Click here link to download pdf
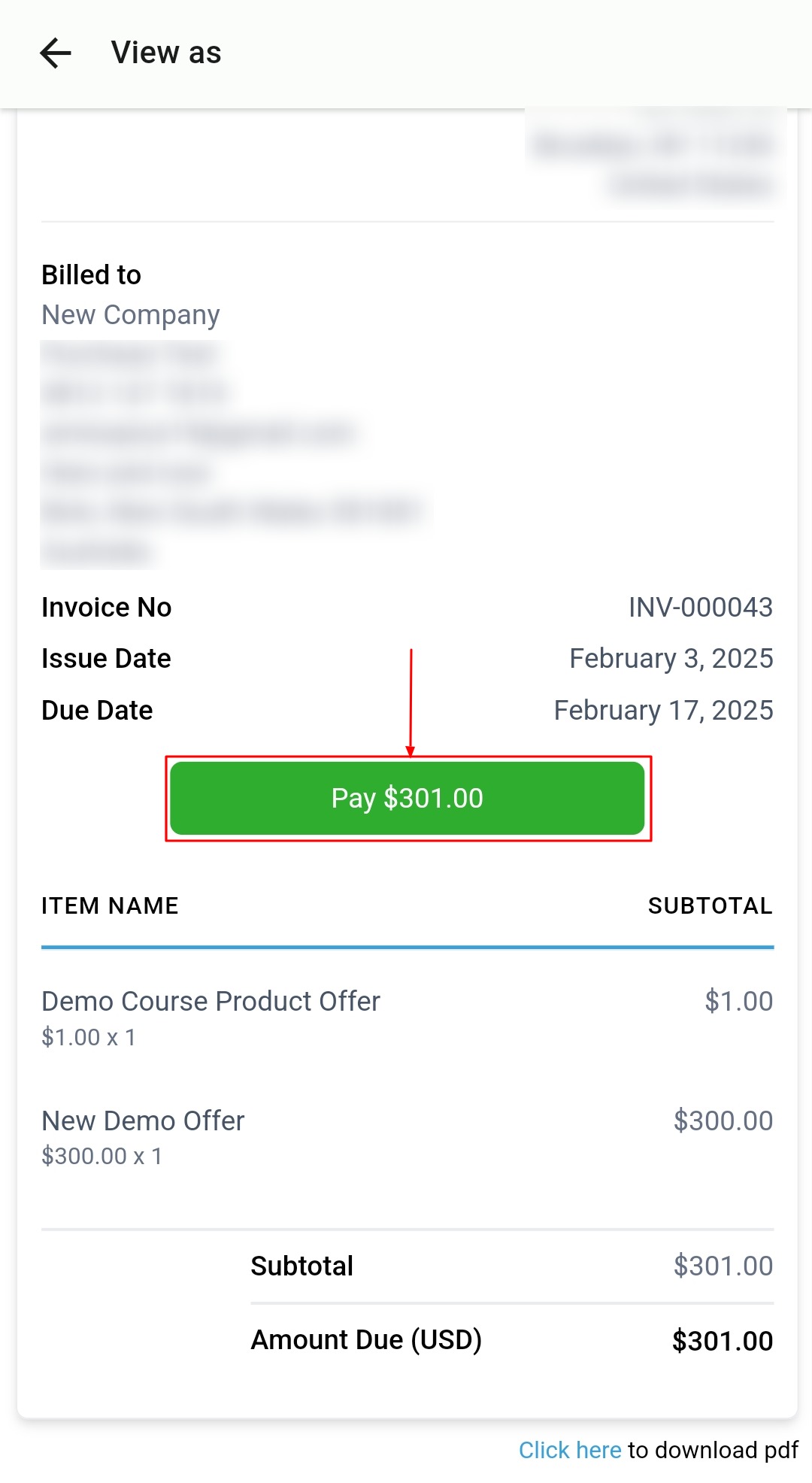Screen dimensions: 812x1483 pos(569,1450)
